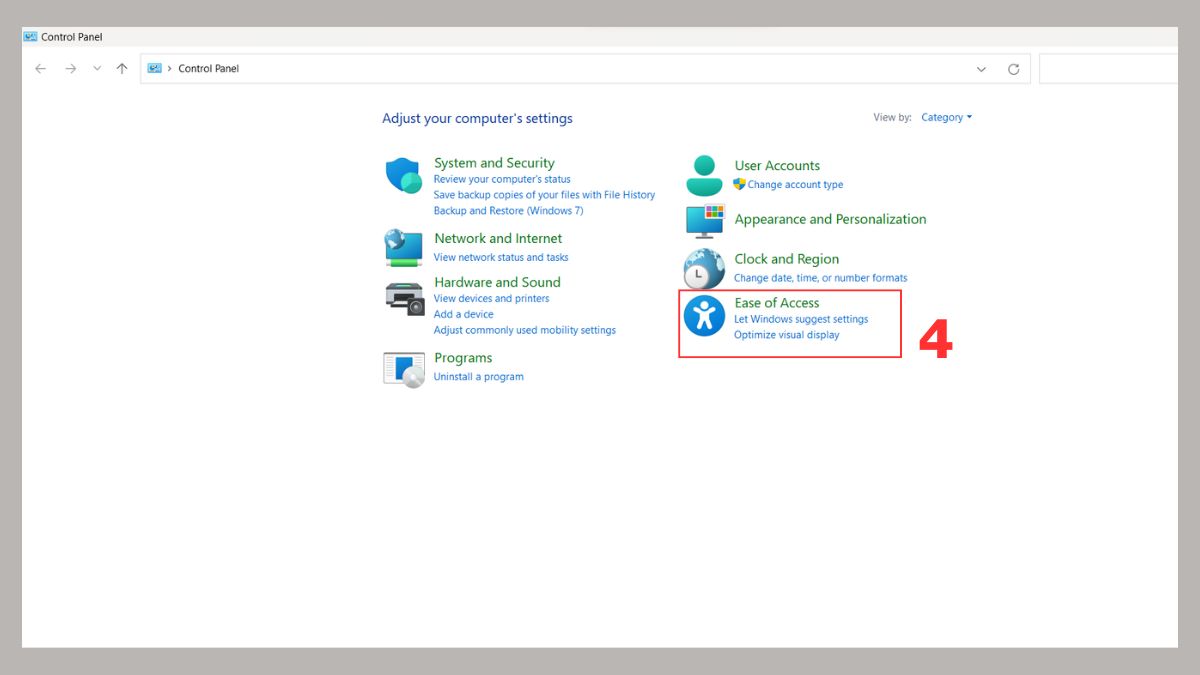This screenshot has width=1200, height=675.
Task: Click Let Windows suggest settings
Action: pyautogui.click(x=801, y=319)
